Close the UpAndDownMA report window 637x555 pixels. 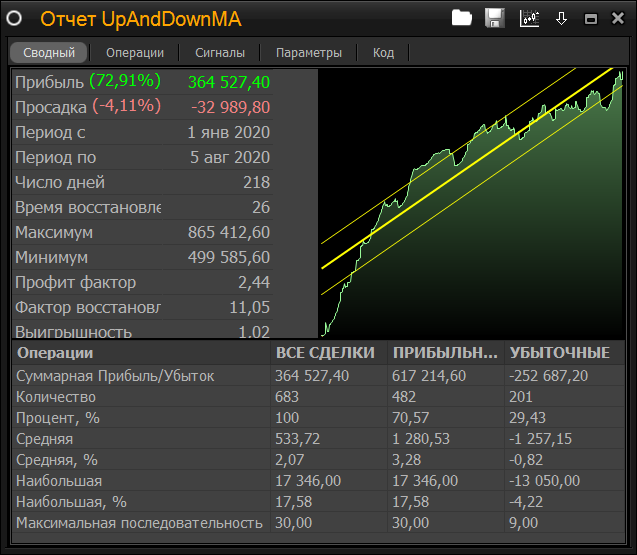point(617,19)
